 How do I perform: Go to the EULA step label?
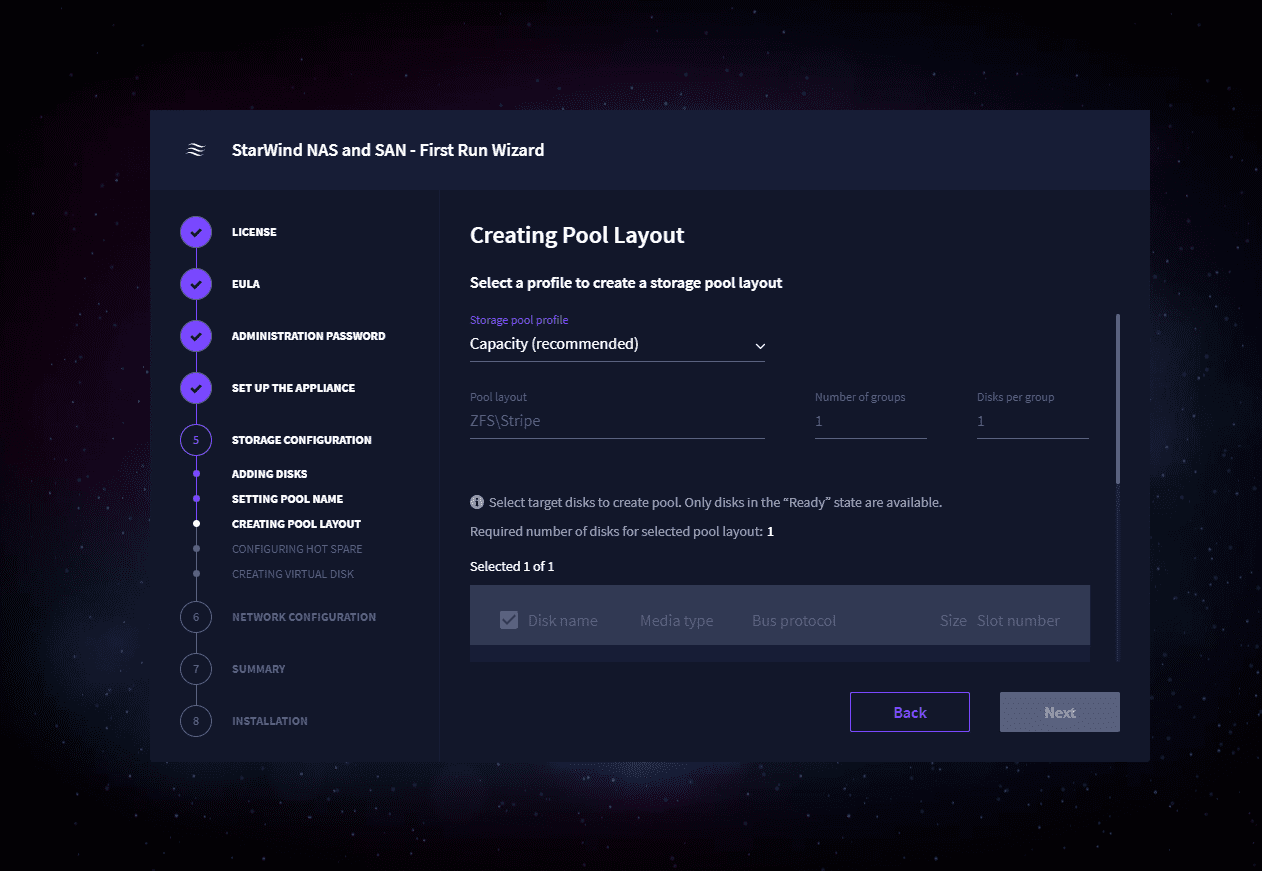pos(246,284)
